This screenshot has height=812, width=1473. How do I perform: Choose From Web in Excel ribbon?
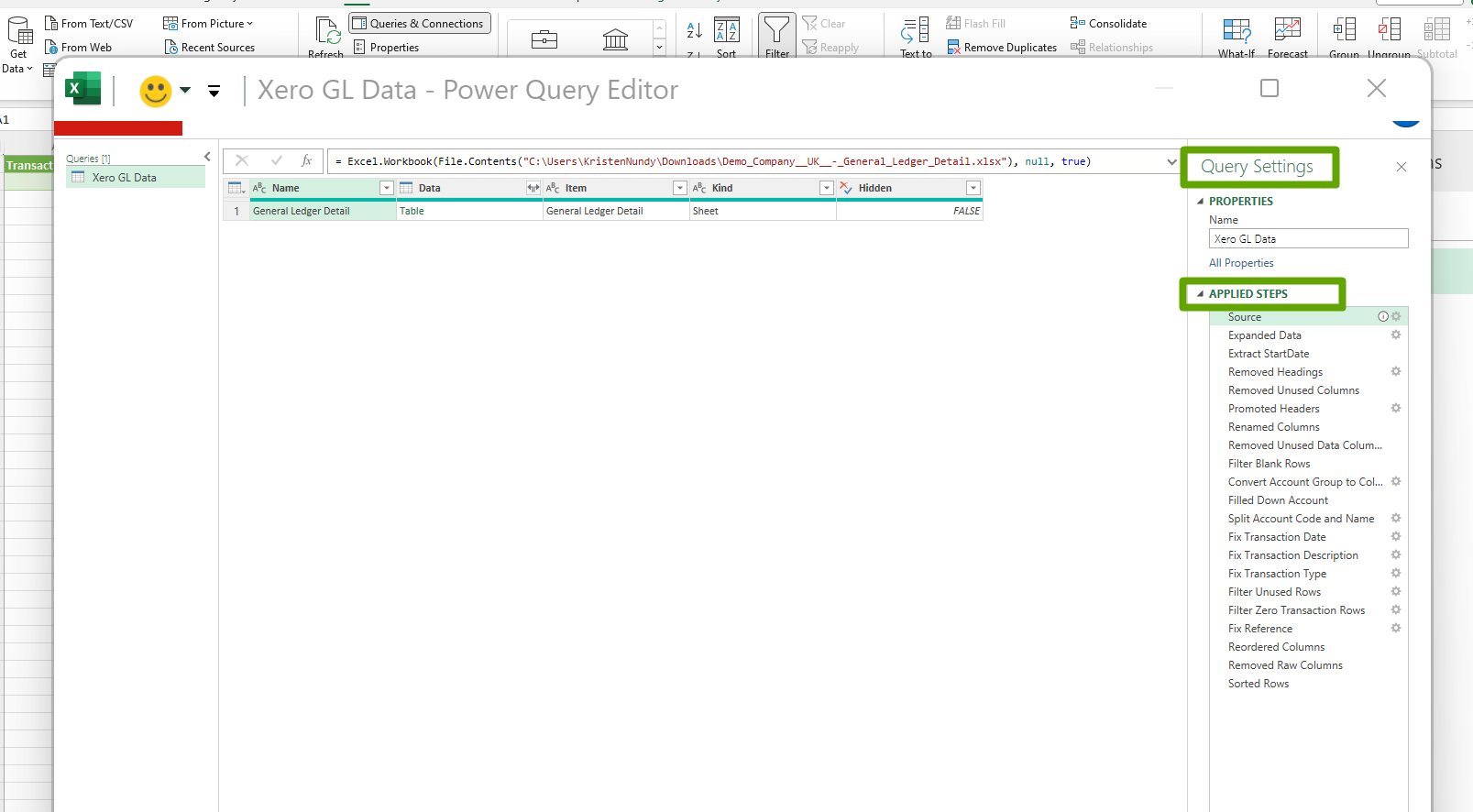click(x=79, y=48)
